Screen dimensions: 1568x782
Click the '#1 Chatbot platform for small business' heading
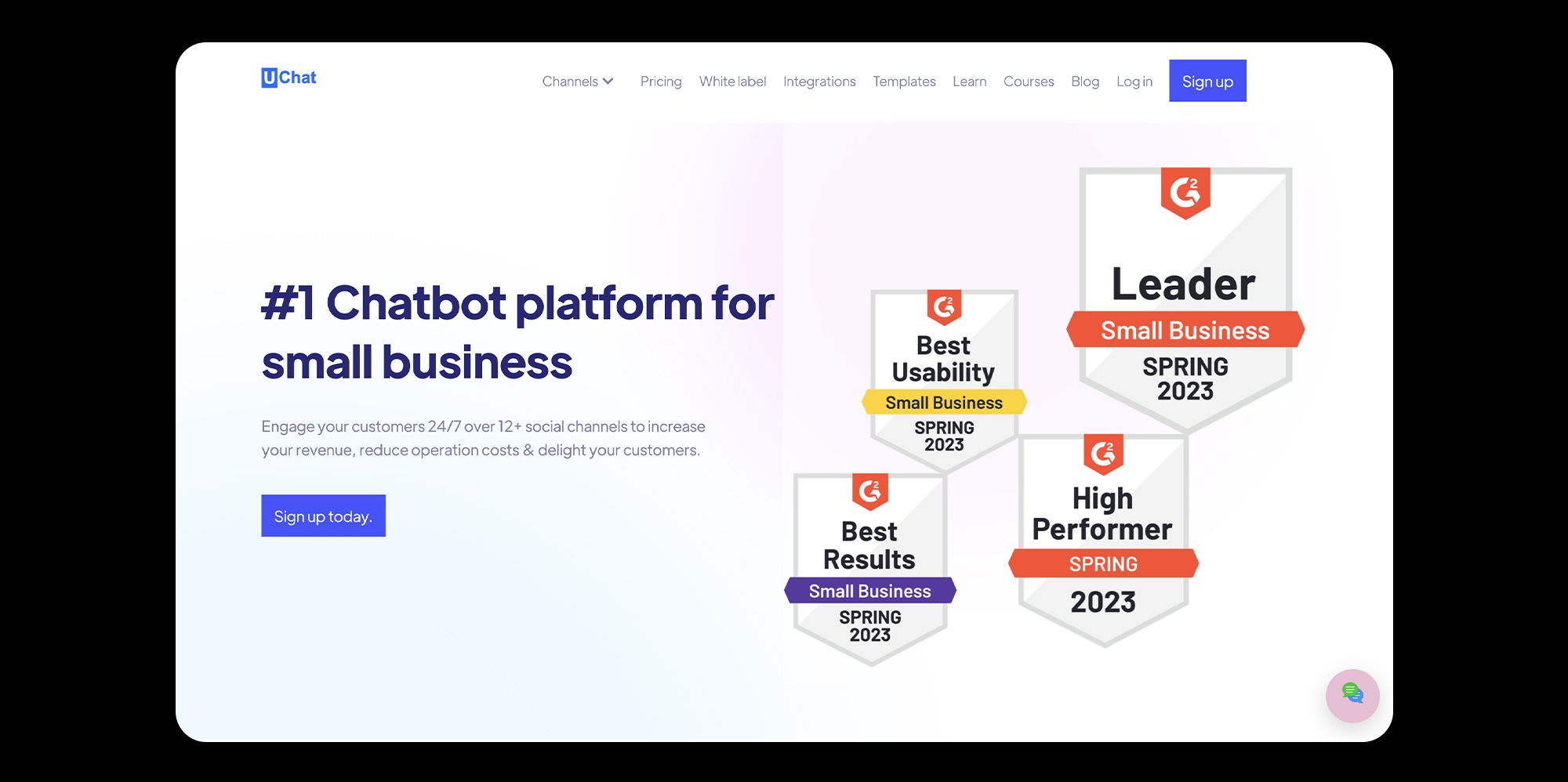click(517, 332)
